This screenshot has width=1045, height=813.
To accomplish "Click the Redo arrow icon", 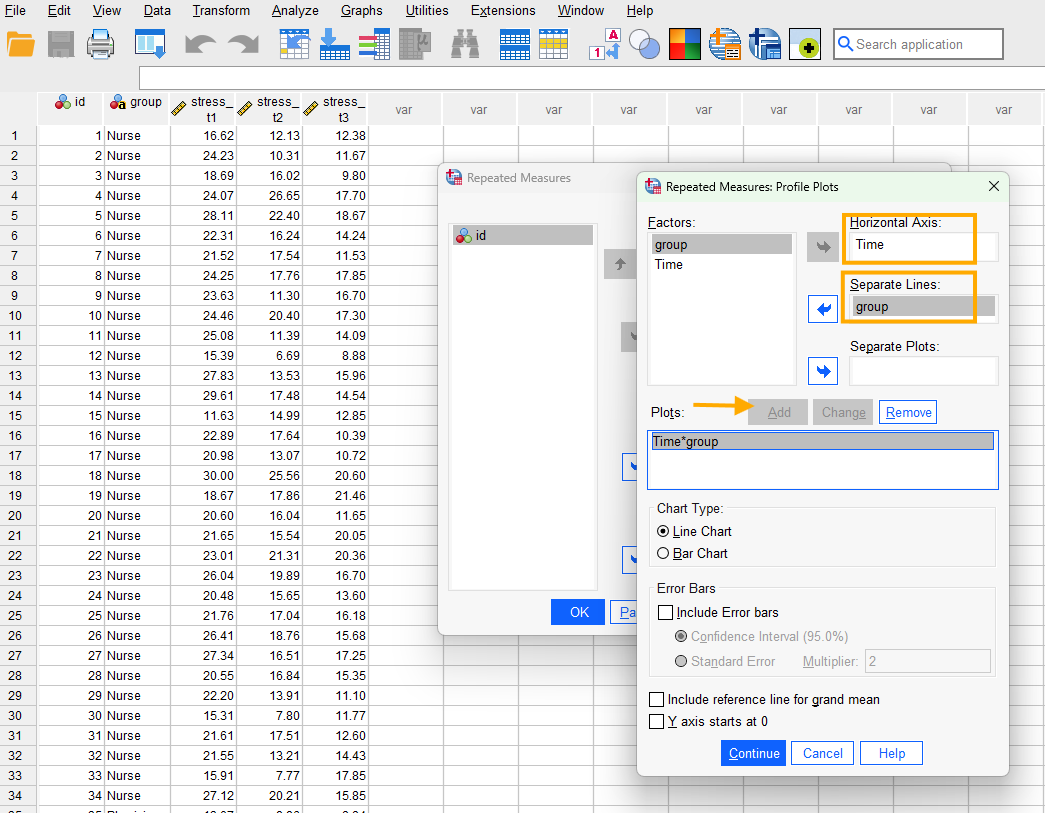I will (x=243, y=45).
